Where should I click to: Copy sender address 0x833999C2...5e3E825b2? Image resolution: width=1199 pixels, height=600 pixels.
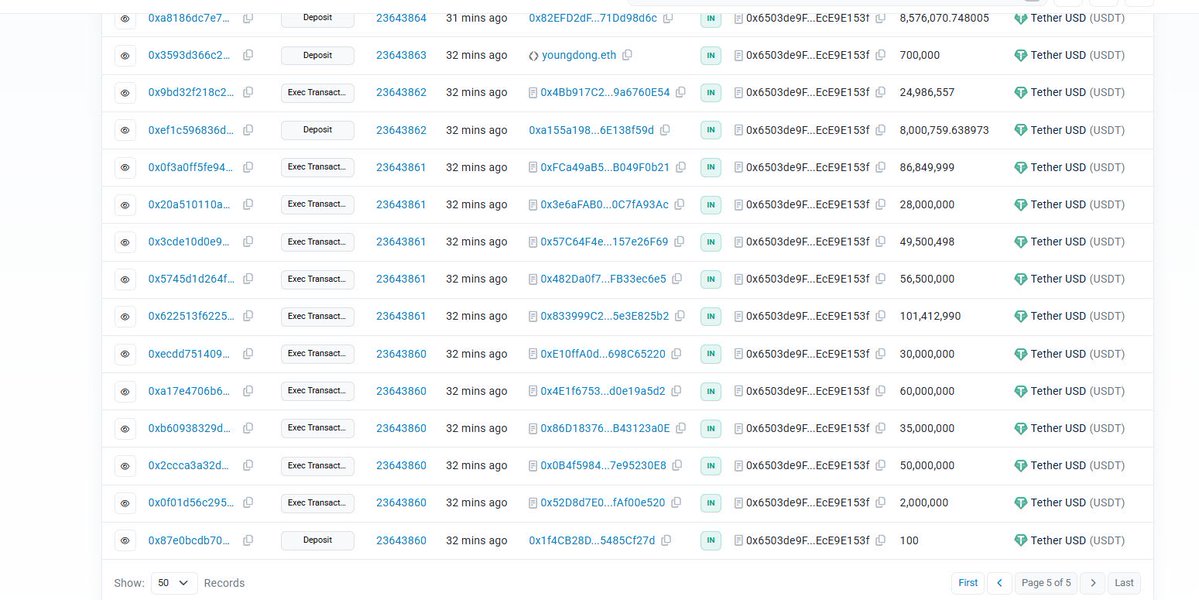pos(680,316)
